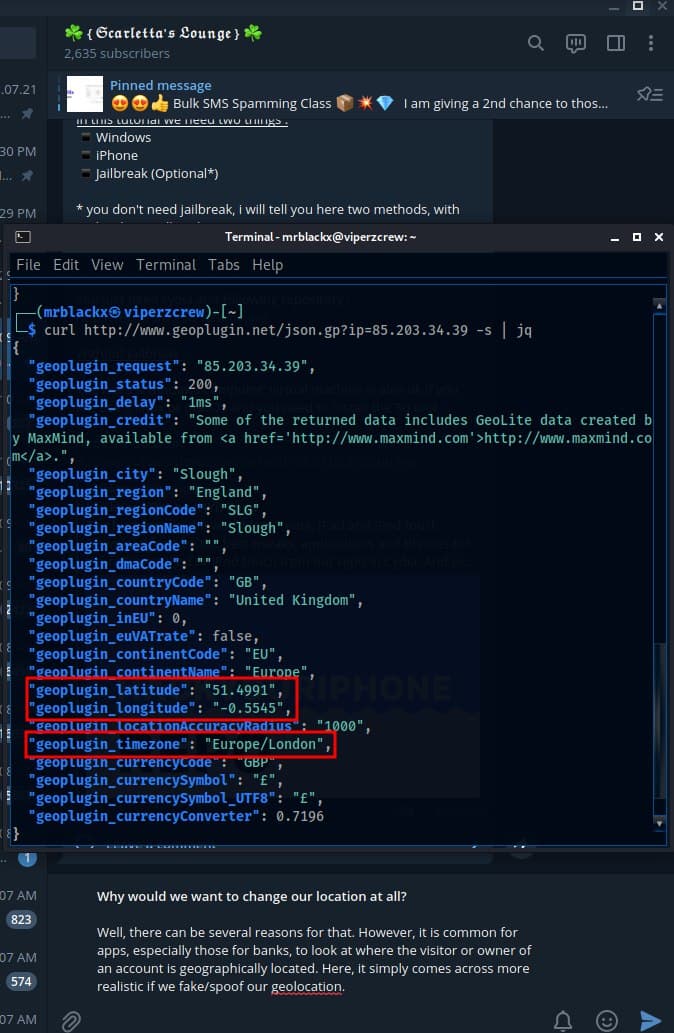The width and height of the screenshot is (674, 1033).
Task: Click the terminal scrollbar down arrow
Action: tap(658, 823)
